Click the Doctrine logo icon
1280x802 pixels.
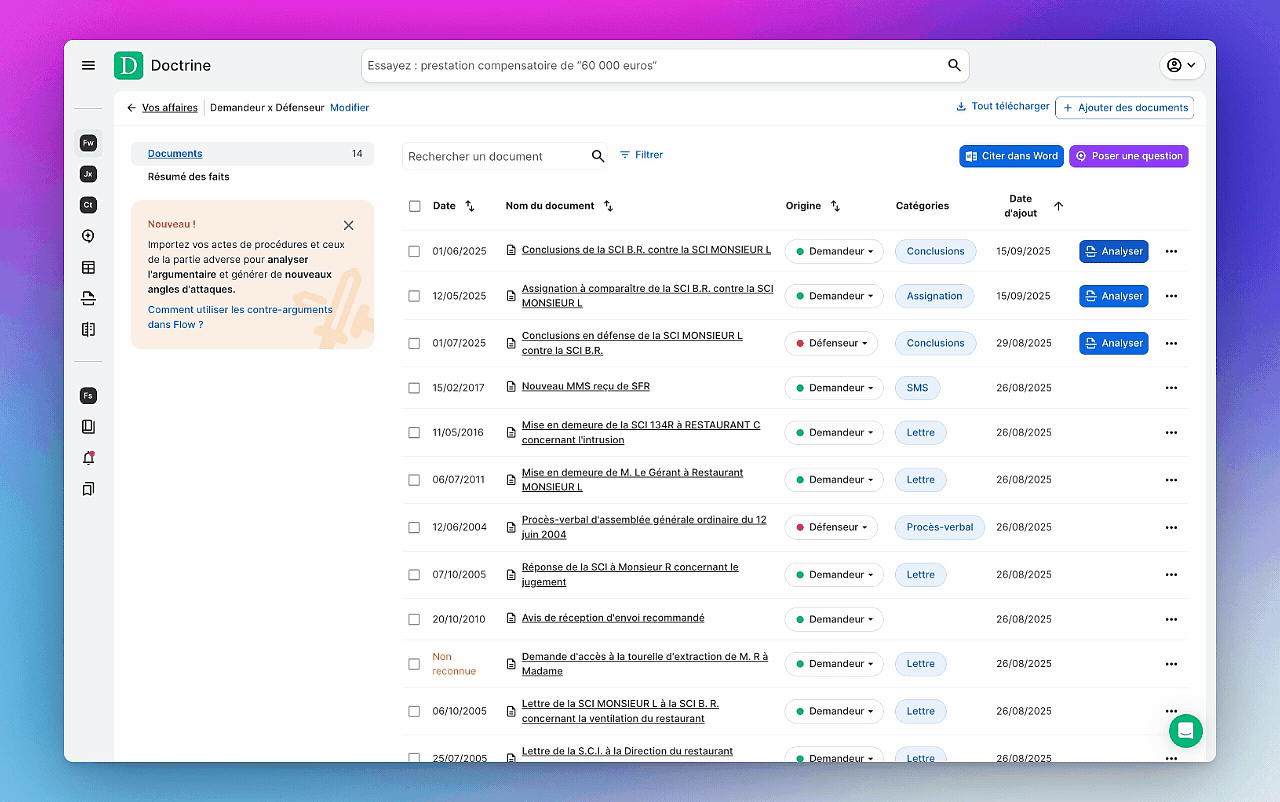click(128, 66)
